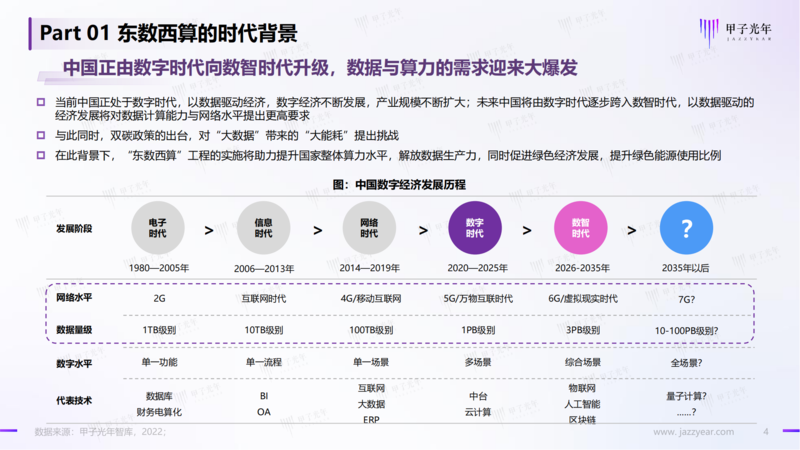Click the chevron between 数智时代 and question mark
The height and width of the screenshot is (450, 800).
pos(634,230)
